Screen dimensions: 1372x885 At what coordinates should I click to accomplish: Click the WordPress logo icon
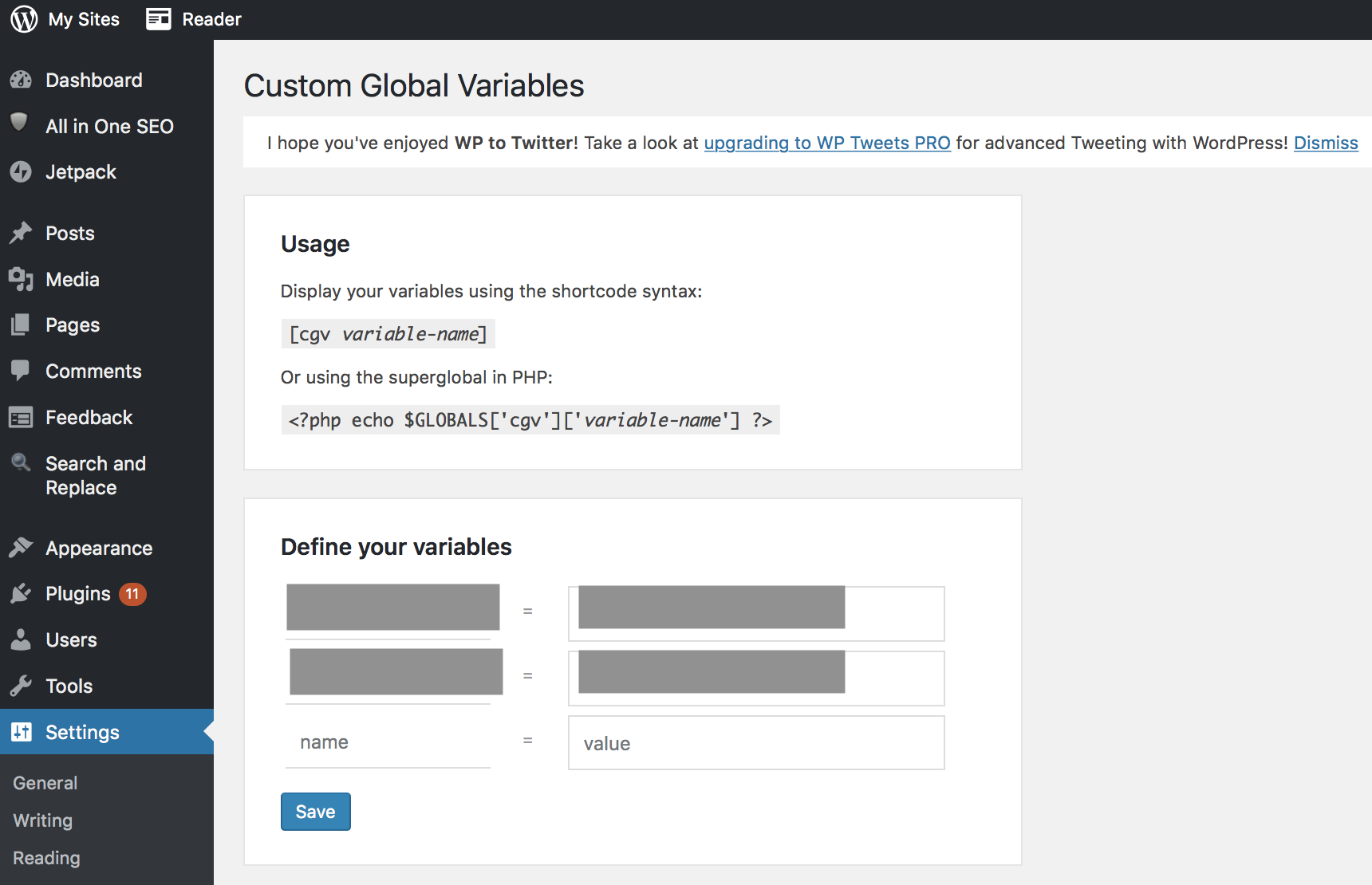click(24, 19)
